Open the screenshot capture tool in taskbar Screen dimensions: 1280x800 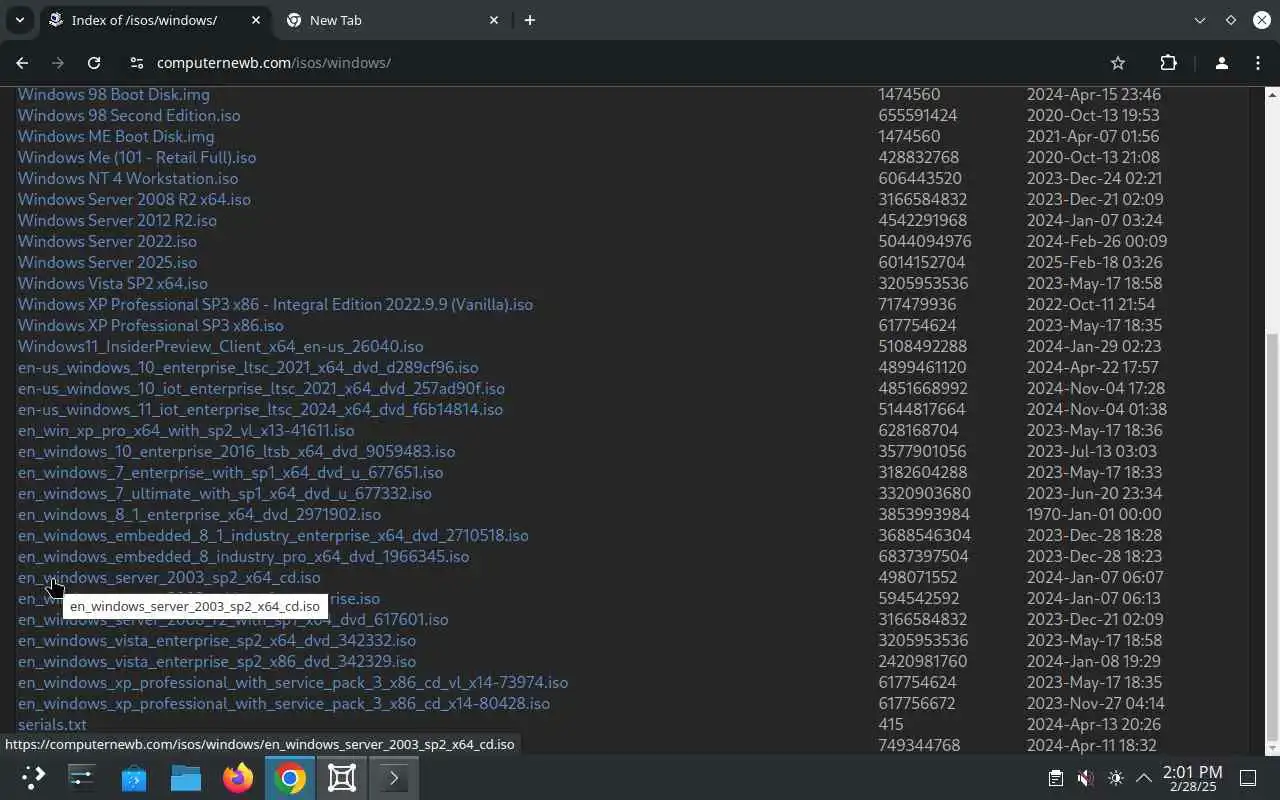click(342, 778)
